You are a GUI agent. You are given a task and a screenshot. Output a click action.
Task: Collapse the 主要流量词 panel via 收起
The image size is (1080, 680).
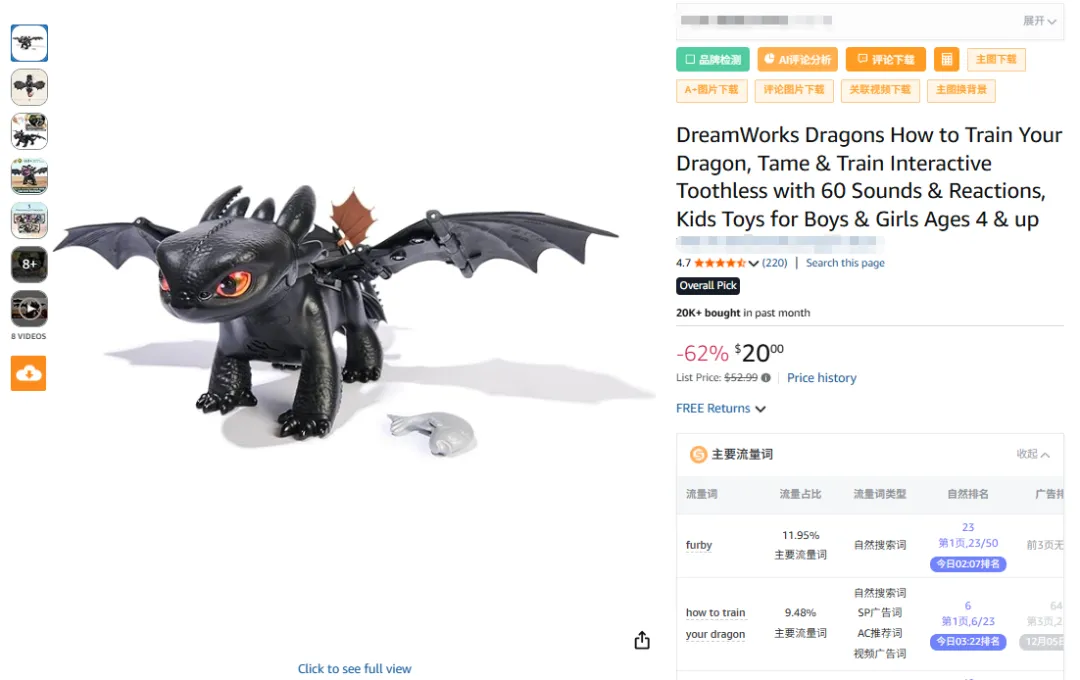(1033, 454)
